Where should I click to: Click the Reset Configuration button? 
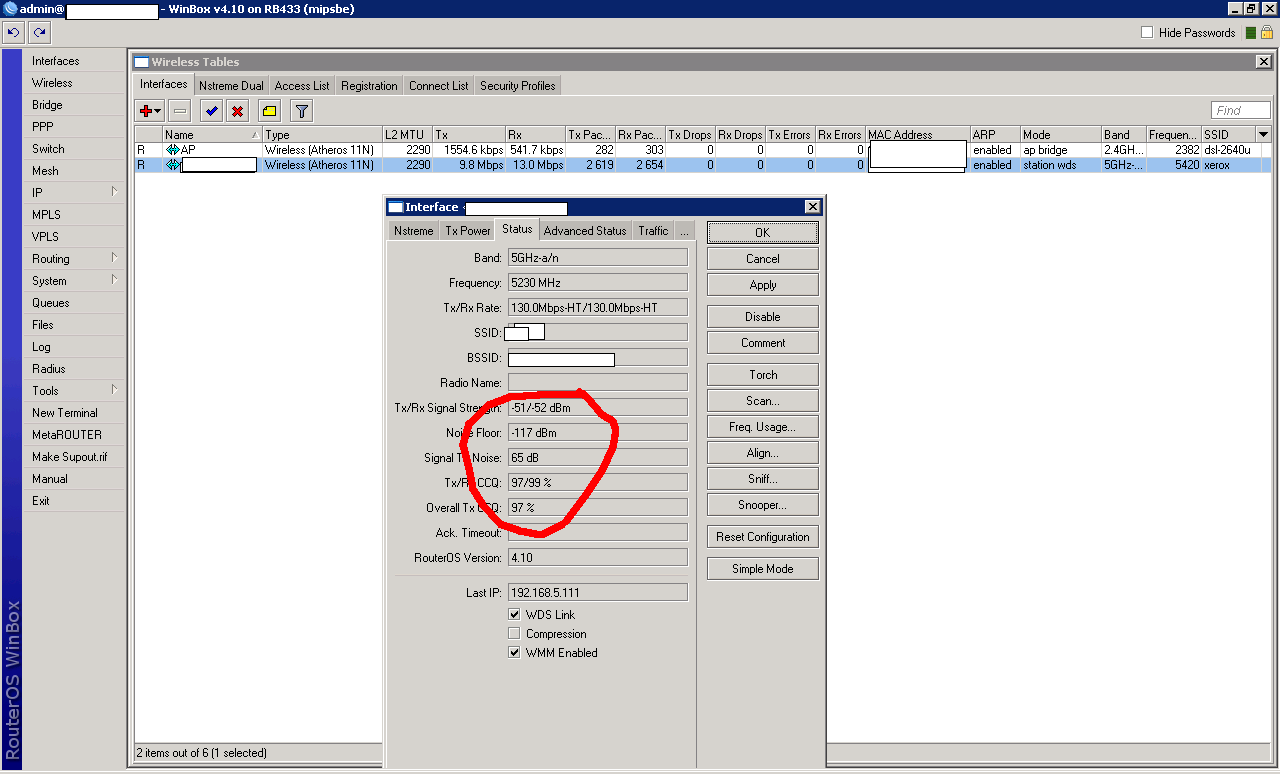[762, 537]
